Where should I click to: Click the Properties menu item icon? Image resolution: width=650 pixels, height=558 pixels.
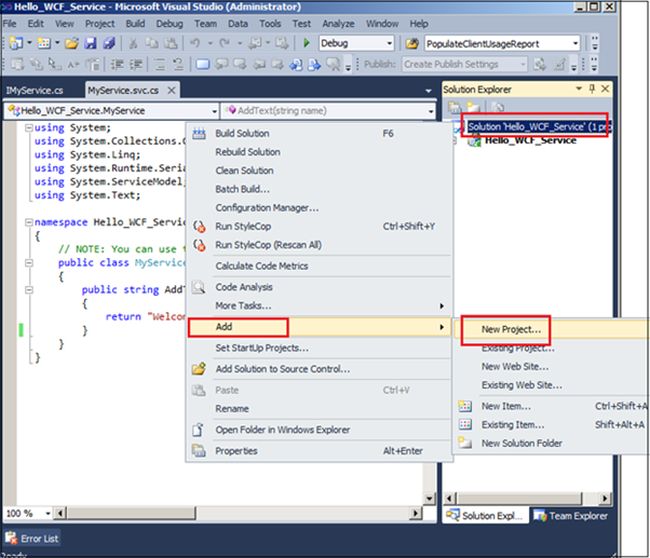tap(199, 451)
